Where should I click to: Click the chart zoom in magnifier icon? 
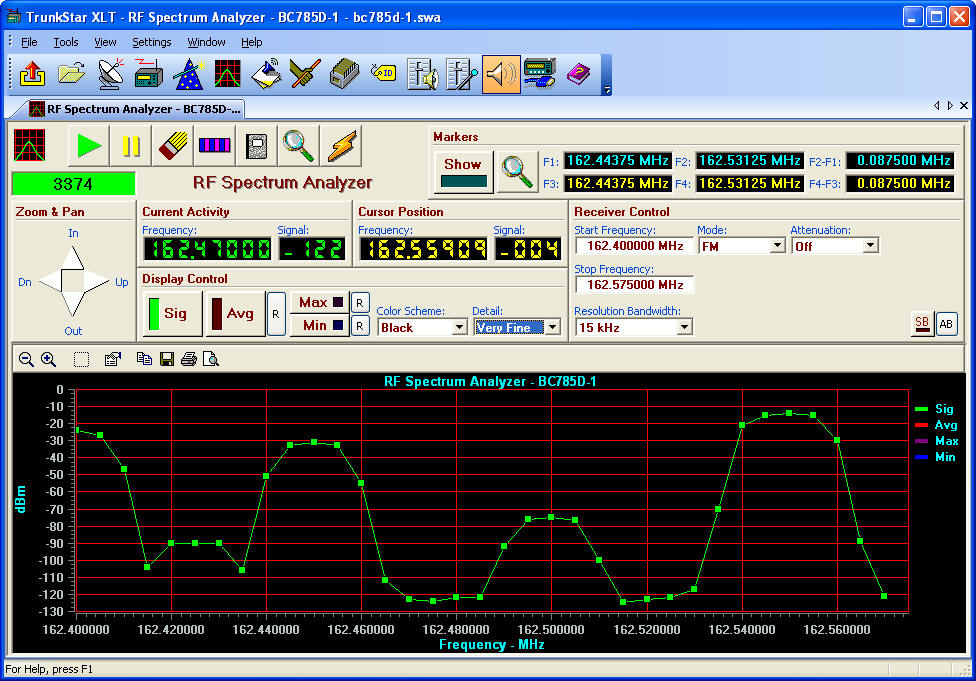point(49,359)
